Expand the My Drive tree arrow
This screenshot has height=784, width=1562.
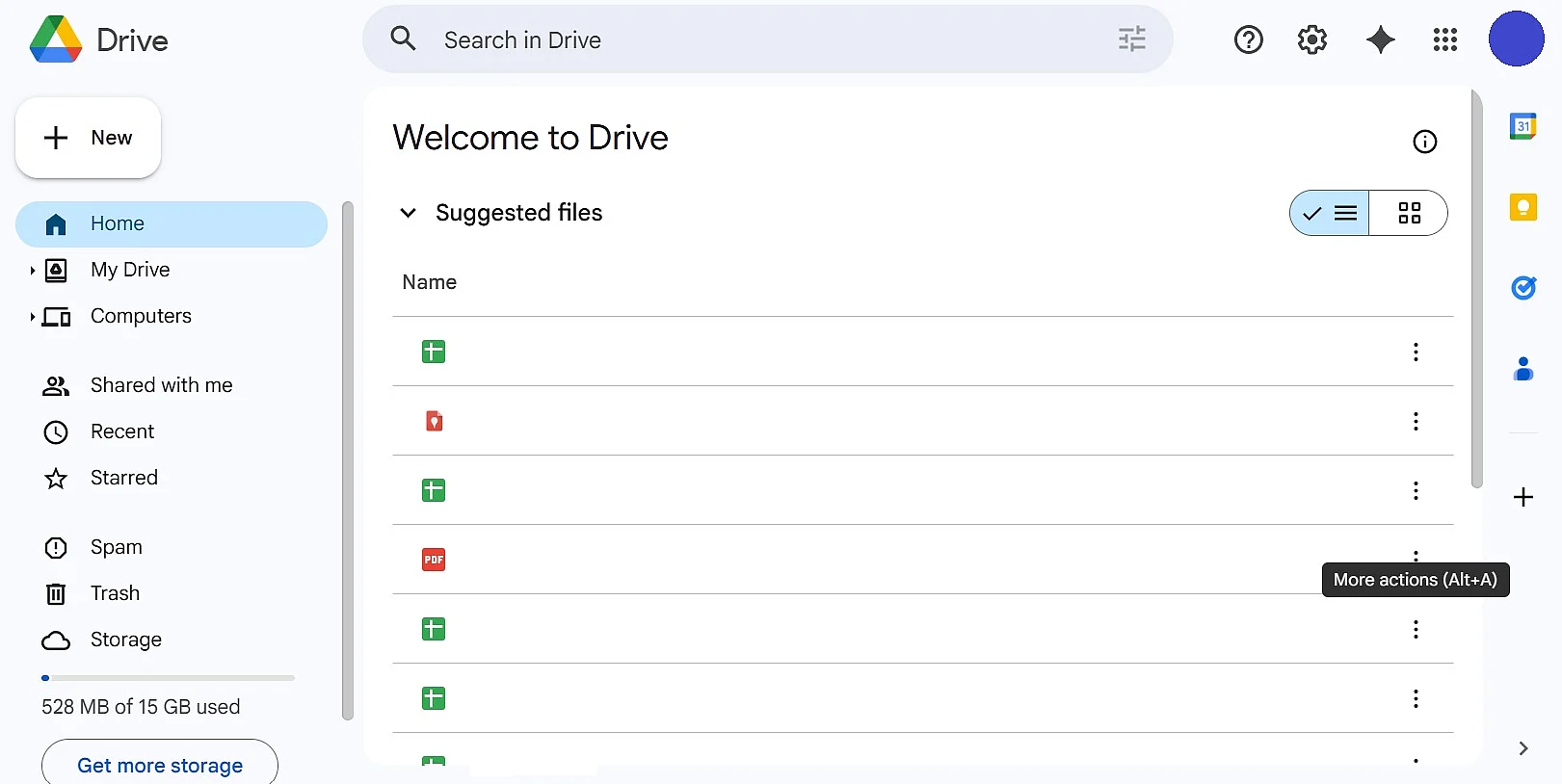(x=32, y=271)
